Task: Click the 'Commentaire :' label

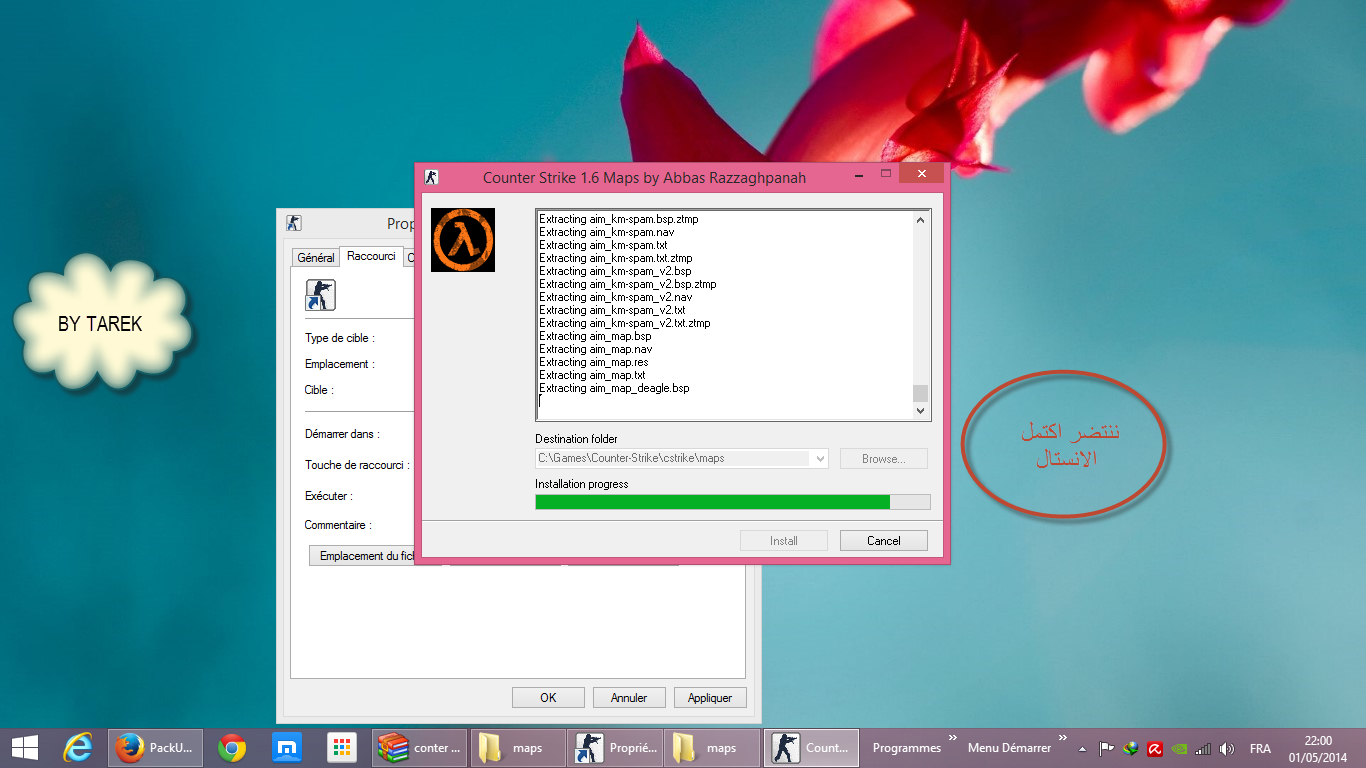Action: pos(338,525)
